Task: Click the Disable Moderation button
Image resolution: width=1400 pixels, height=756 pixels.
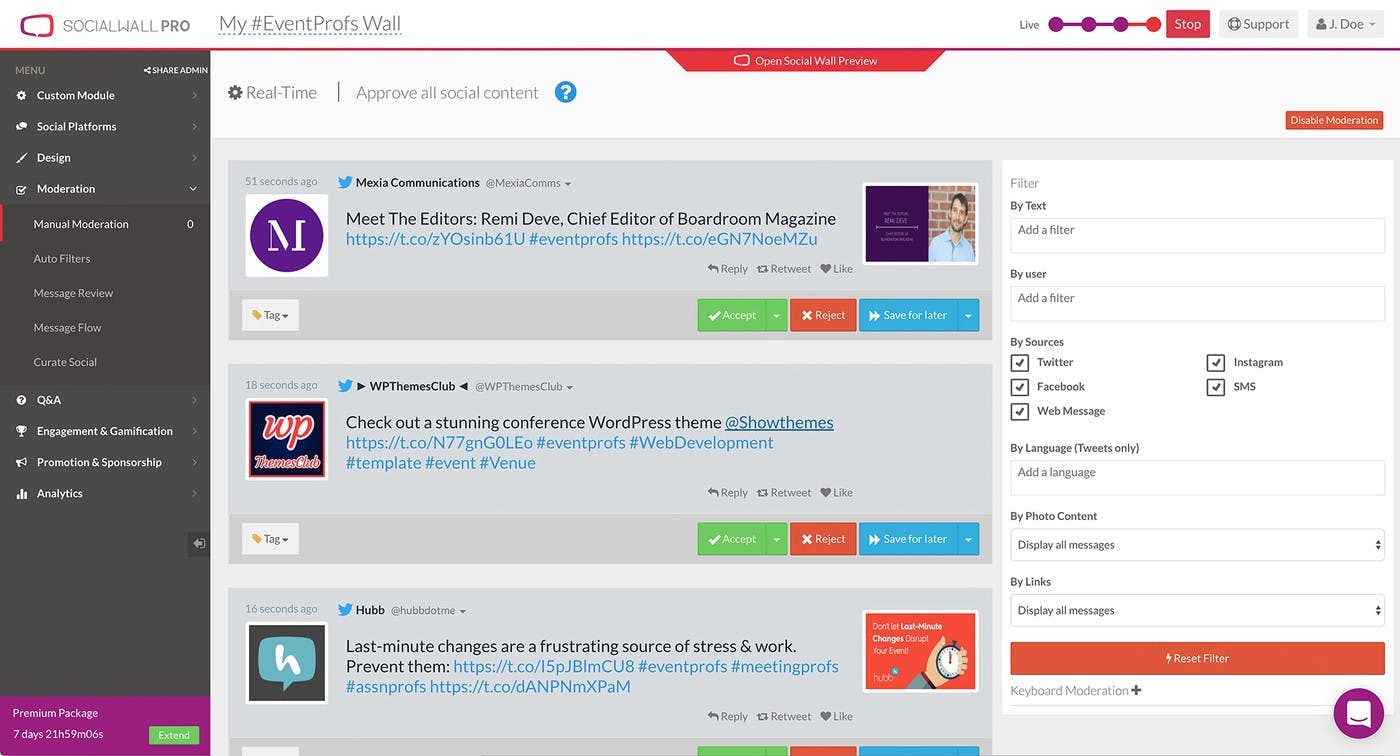Action: coord(1334,120)
